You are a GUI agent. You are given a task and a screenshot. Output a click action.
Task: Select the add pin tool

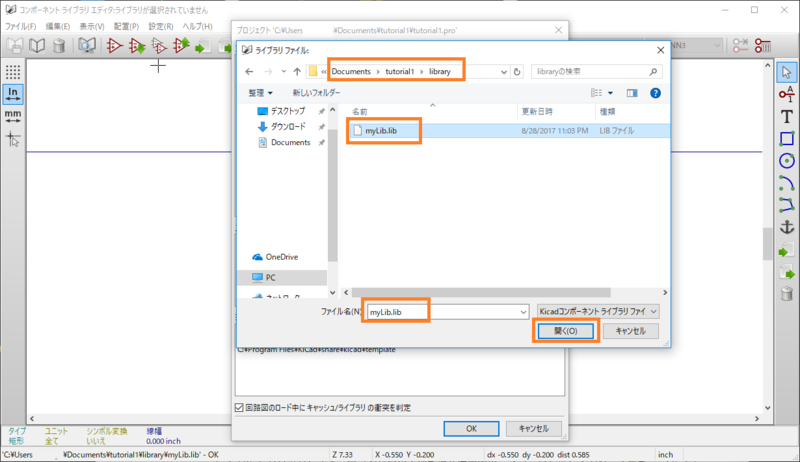pyautogui.click(x=786, y=94)
